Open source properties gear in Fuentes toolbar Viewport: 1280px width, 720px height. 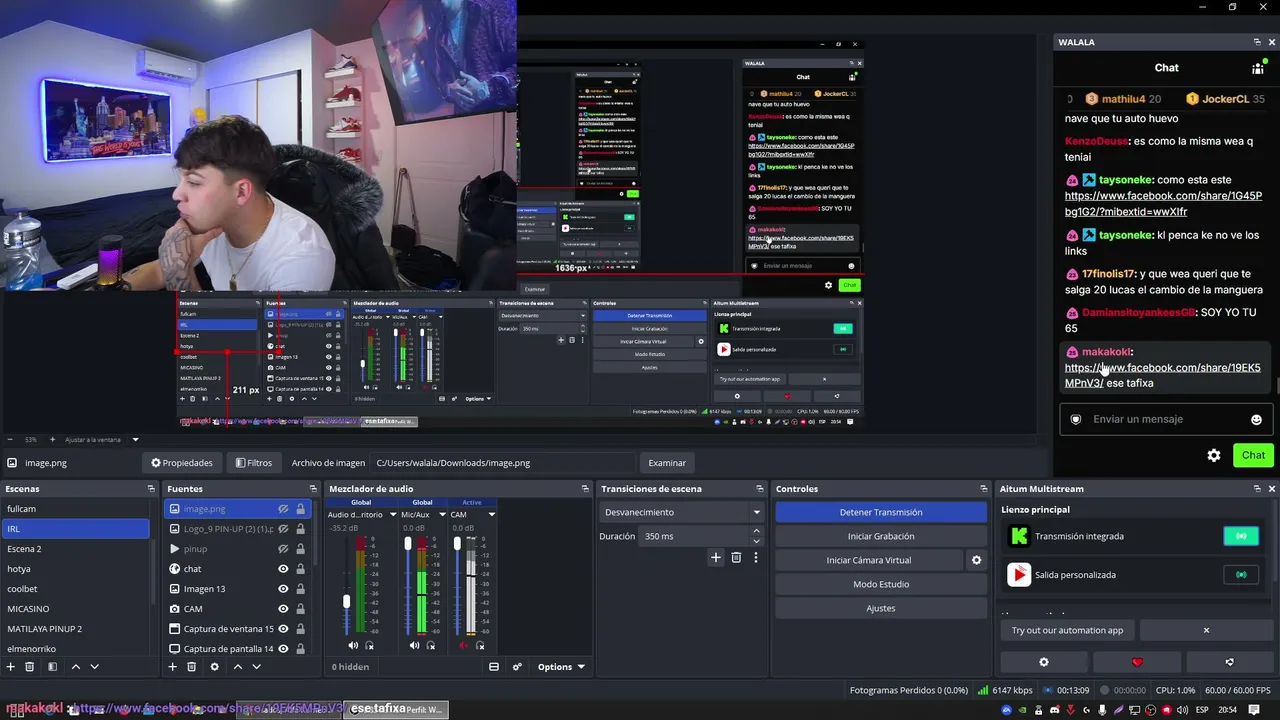(x=214, y=667)
